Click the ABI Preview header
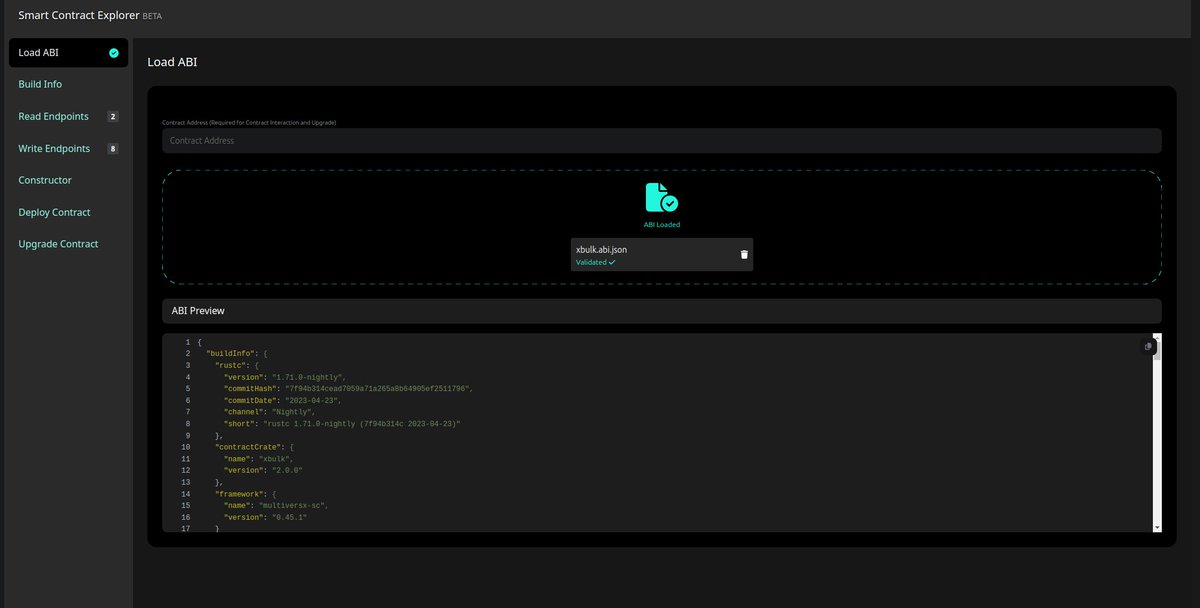Viewport: 1200px width, 608px height. click(661, 311)
